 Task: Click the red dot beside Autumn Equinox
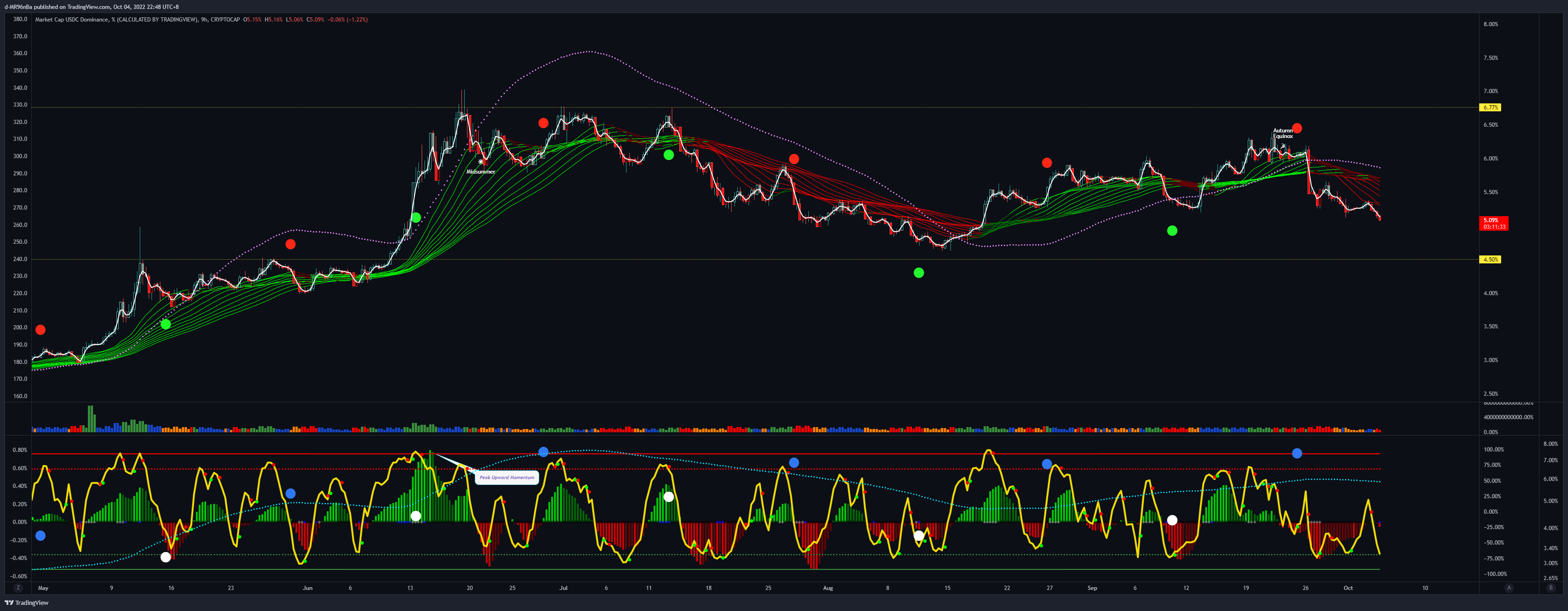[1297, 128]
